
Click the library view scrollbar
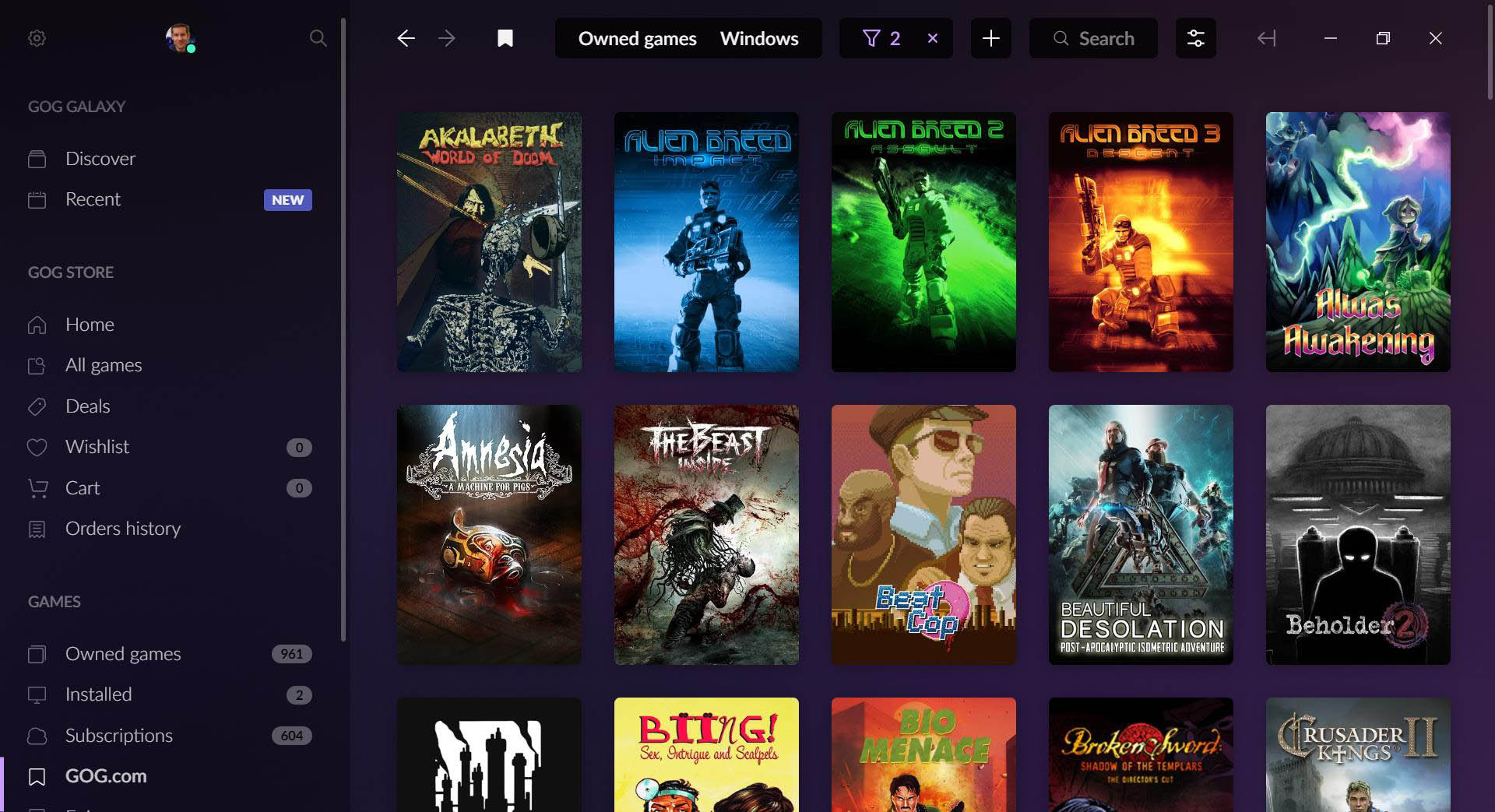[1490, 51]
